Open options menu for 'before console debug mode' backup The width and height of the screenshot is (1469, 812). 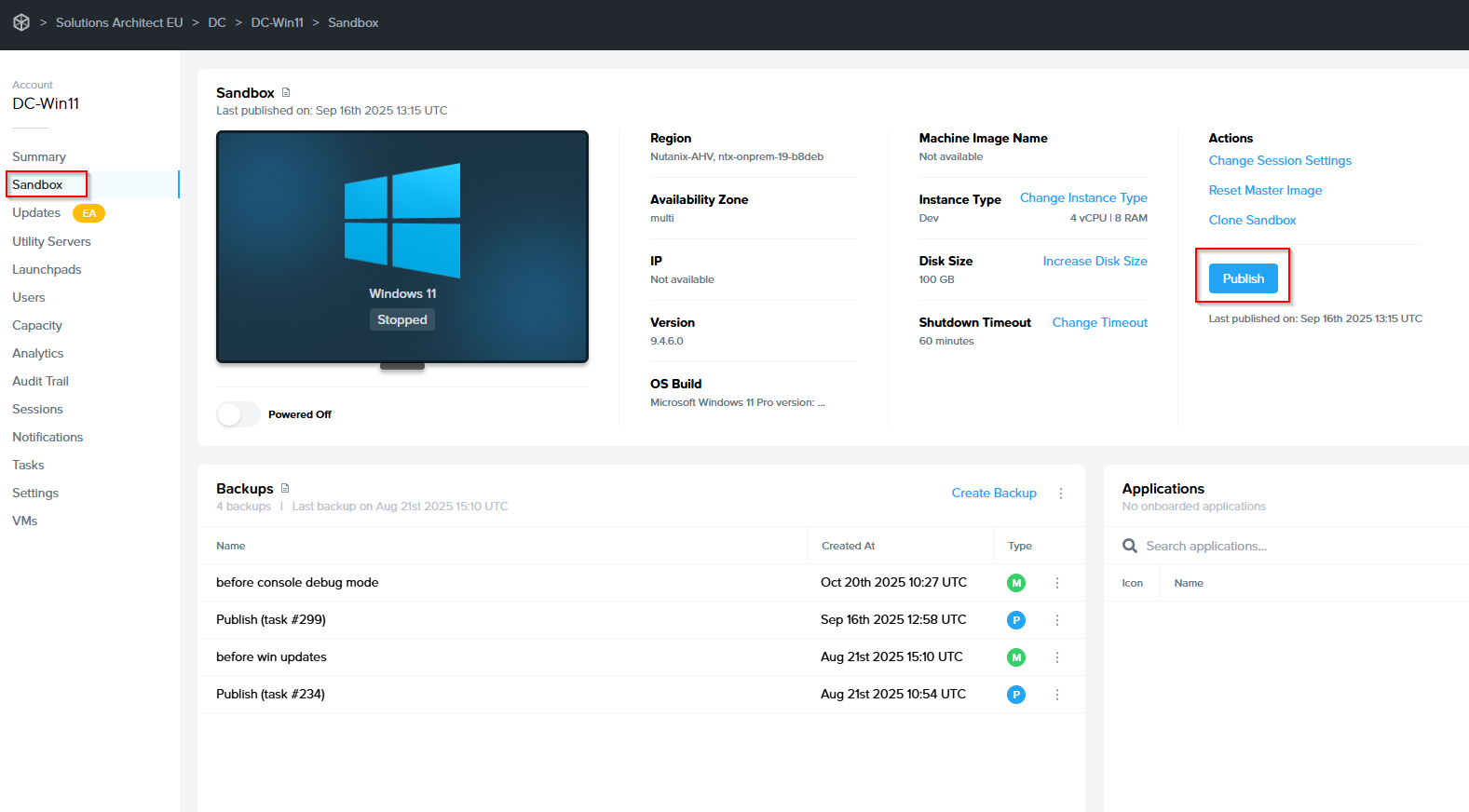click(x=1056, y=583)
